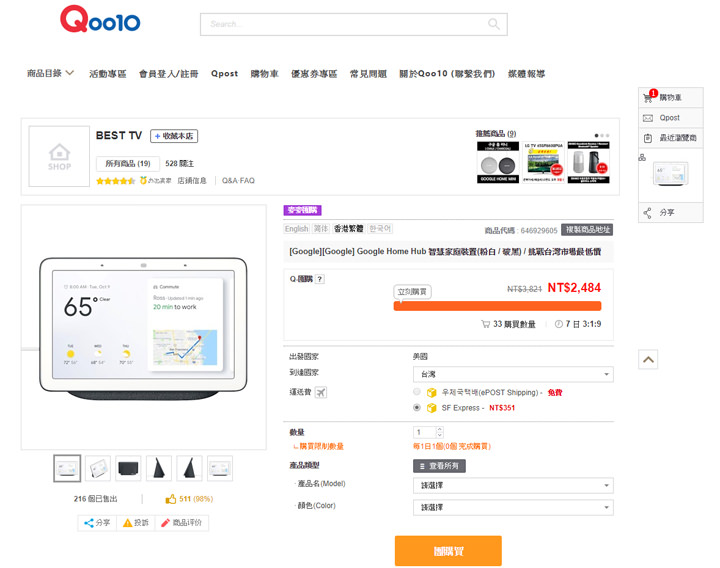Viewport: 720px width, 568px height.
Task: Click the airplane shipping icon
Action: tap(321, 393)
